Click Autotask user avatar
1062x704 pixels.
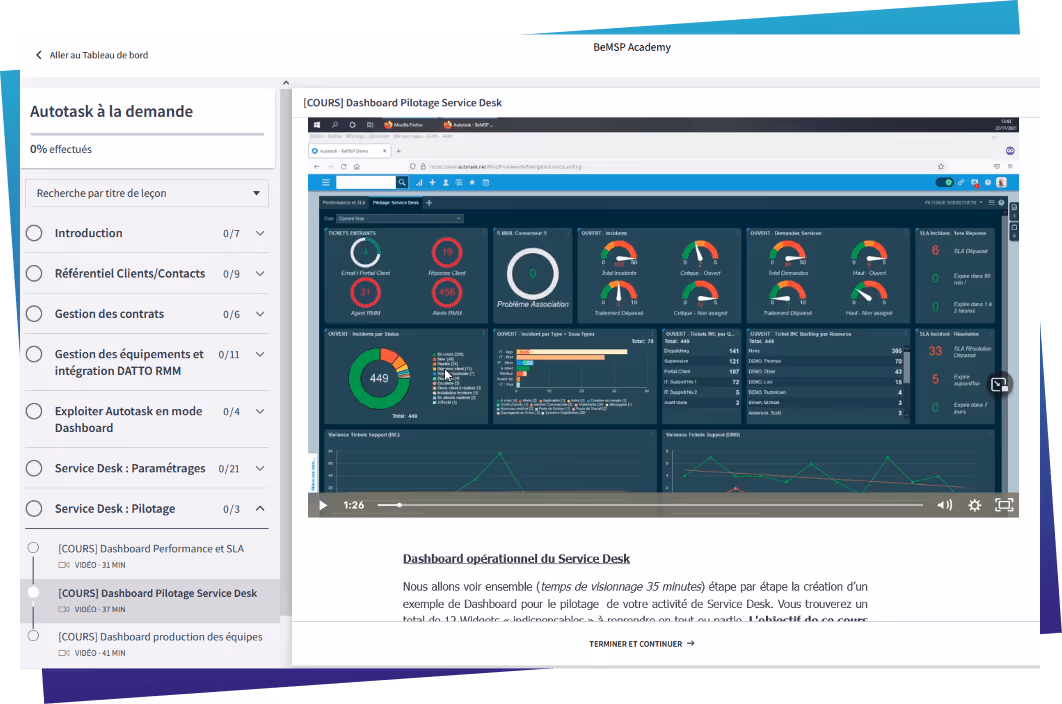point(1002,182)
